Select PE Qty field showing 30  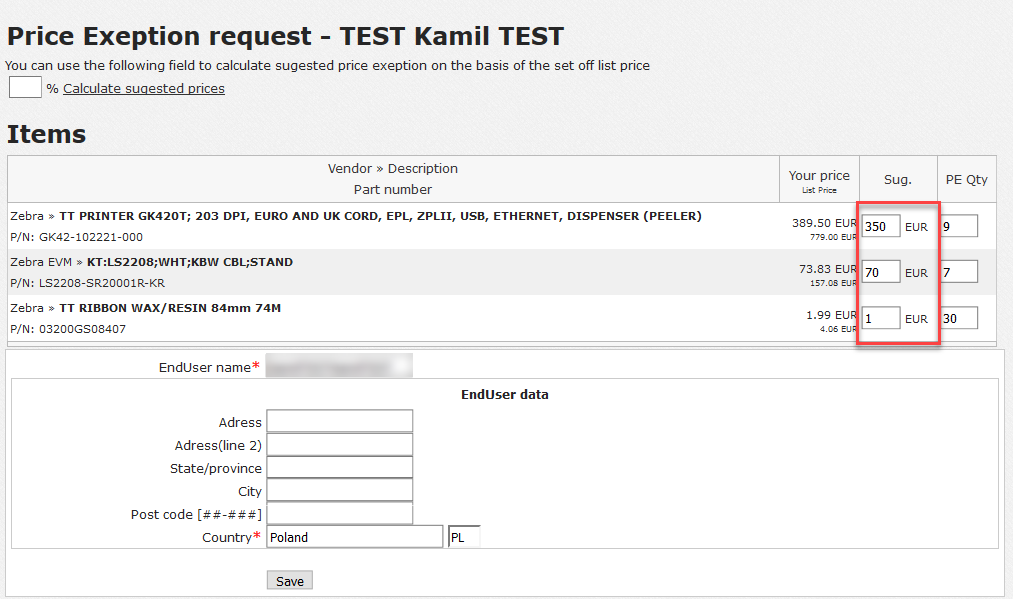pyautogui.click(x=959, y=318)
